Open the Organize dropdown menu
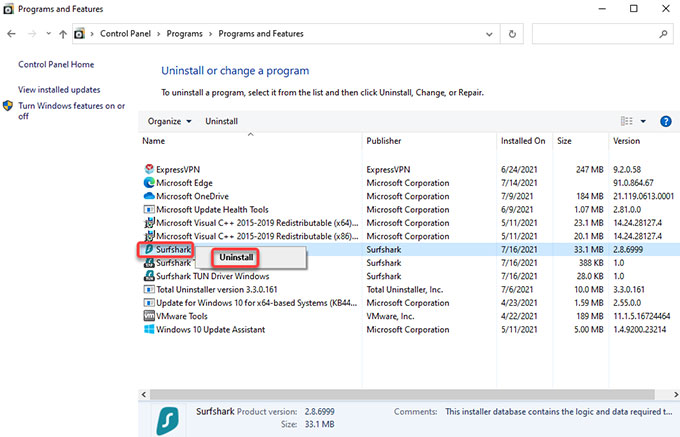Image resolution: width=680 pixels, height=437 pixels. pos(170,121)
